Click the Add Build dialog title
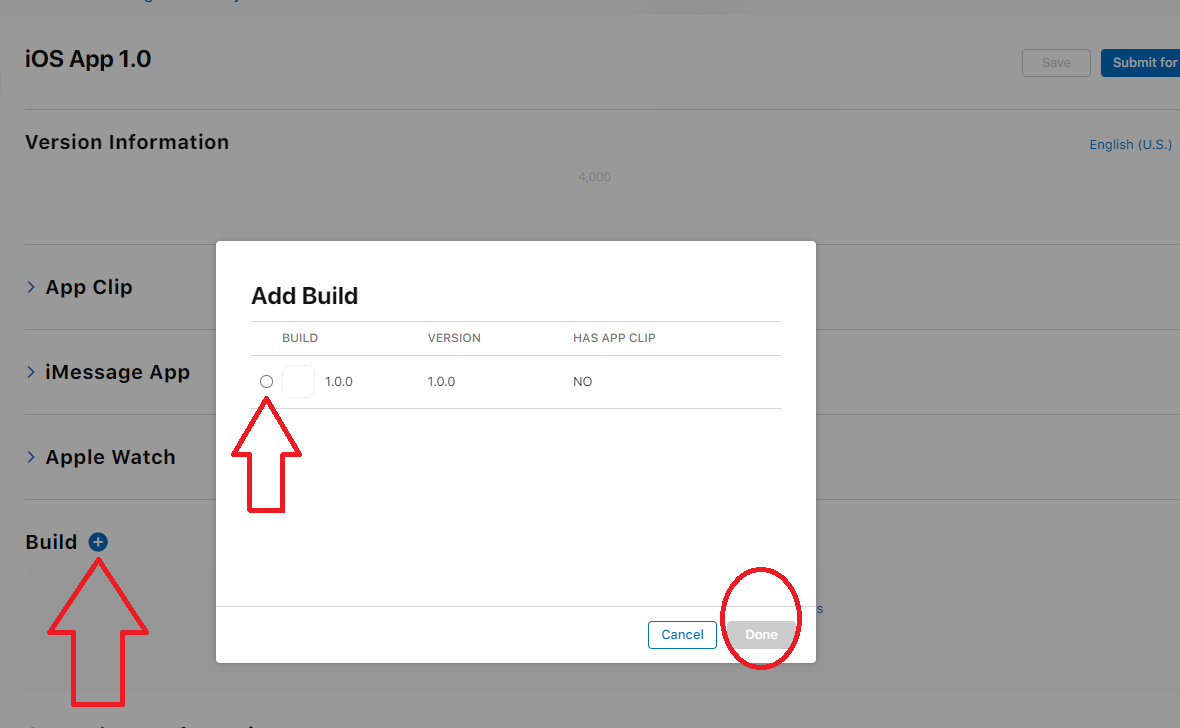1180x728 pixels. pos(304,296)
